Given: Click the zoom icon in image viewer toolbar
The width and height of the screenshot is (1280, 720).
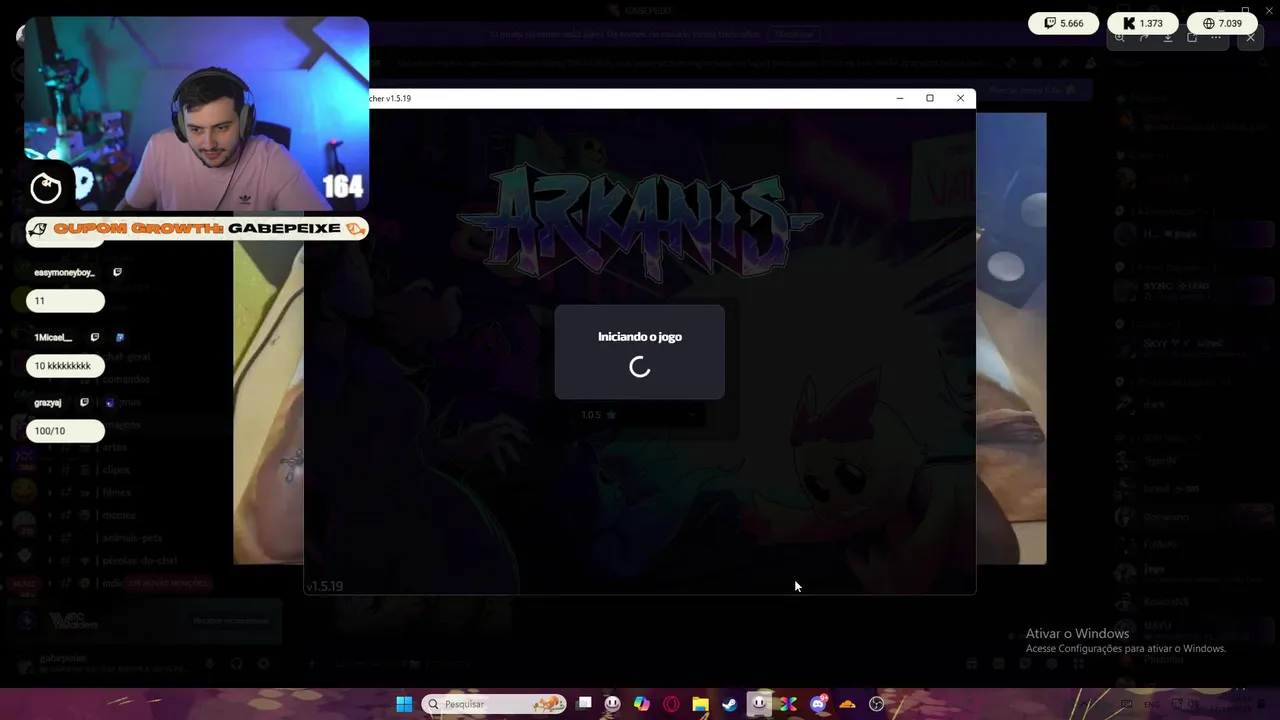Looking at the screenshot, I should 1120,38.
